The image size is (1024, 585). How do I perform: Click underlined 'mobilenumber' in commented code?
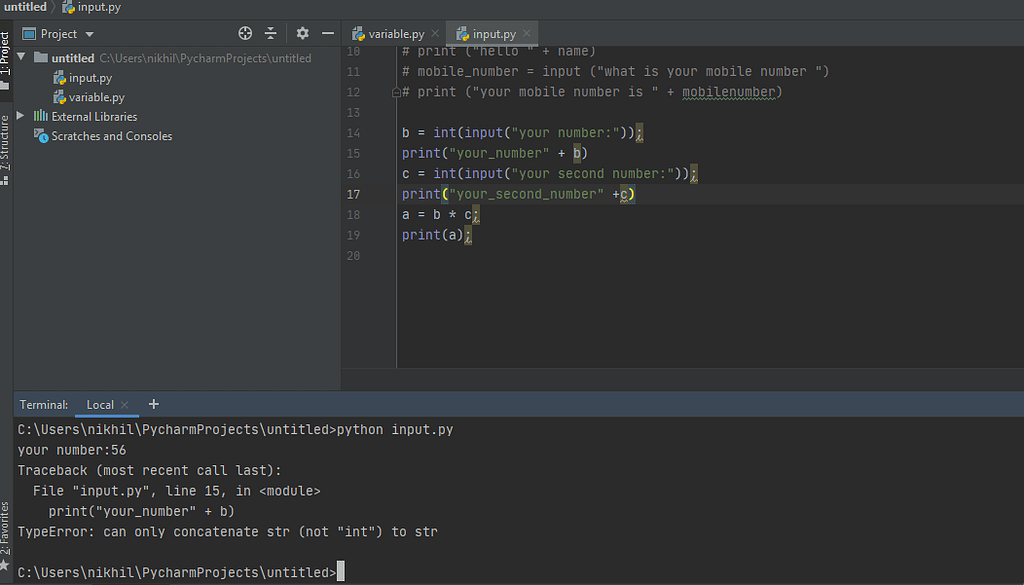click(x=728, y=92)
